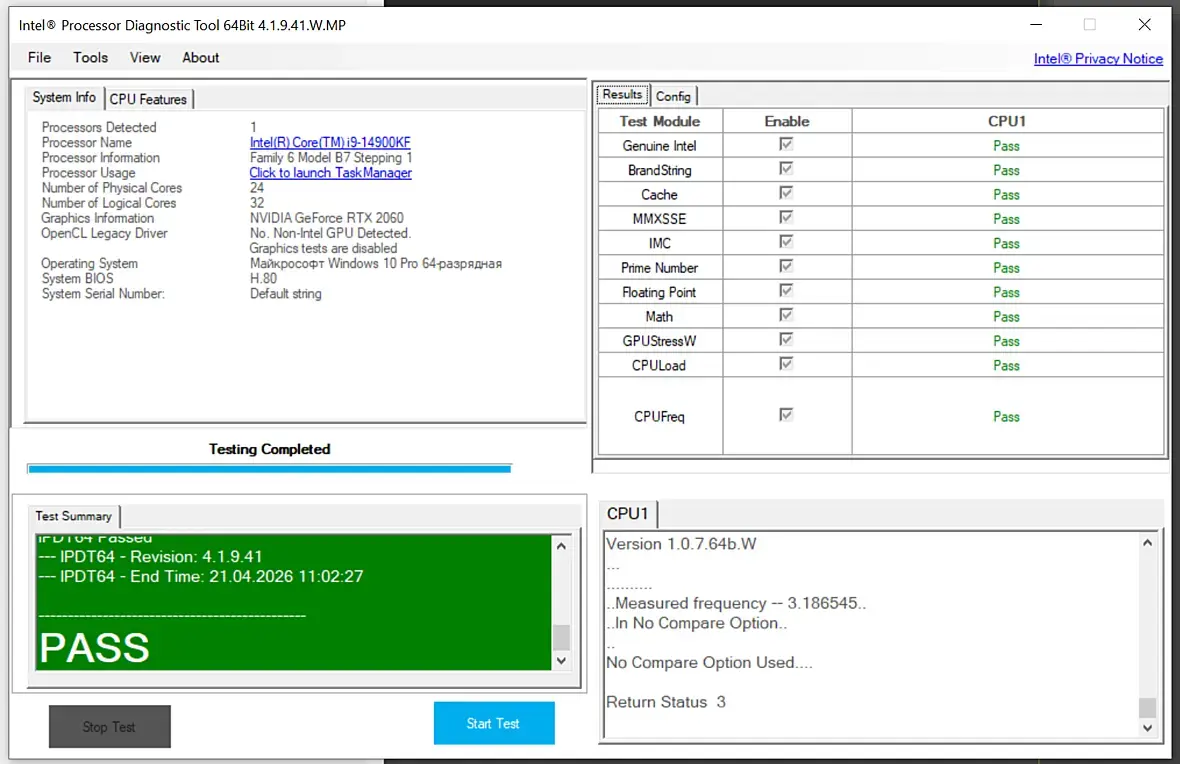
Task: Click the i9-14900KF processor name link
Action: click(x=330, y=142)
